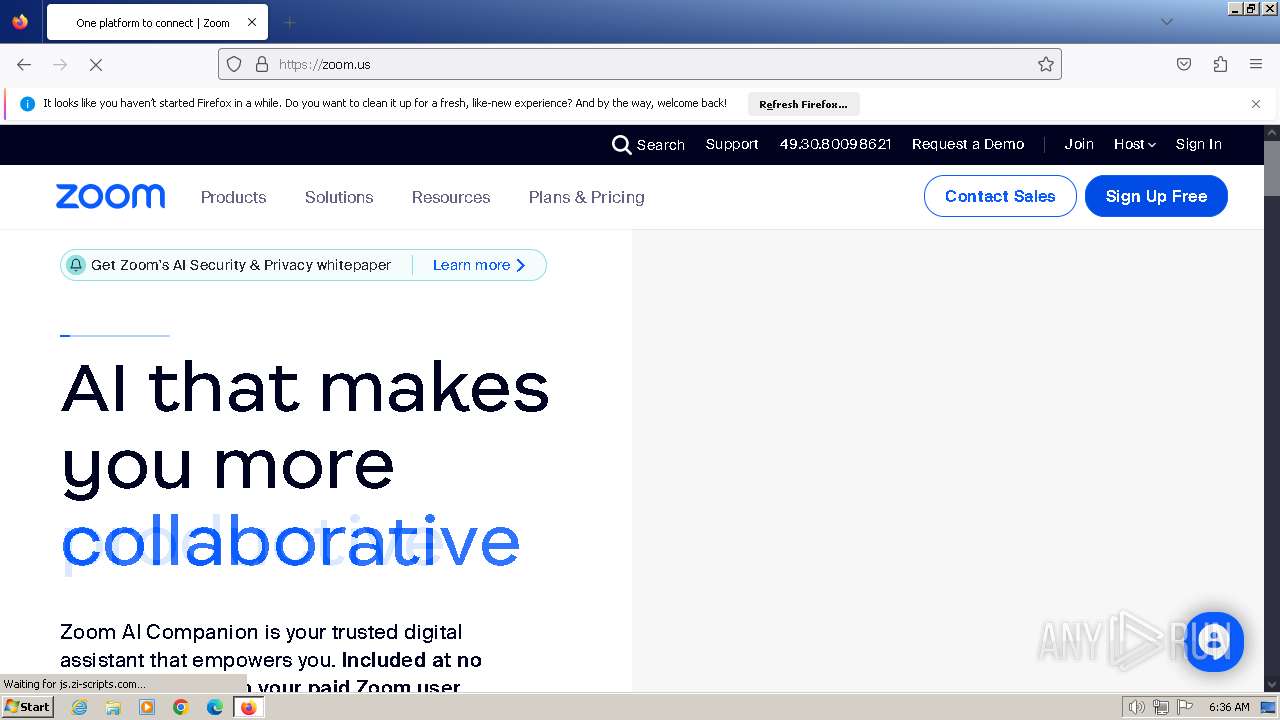1280x720 pixels.
Task: Expand the Host dropdown
Action: tap(1135, 144)
